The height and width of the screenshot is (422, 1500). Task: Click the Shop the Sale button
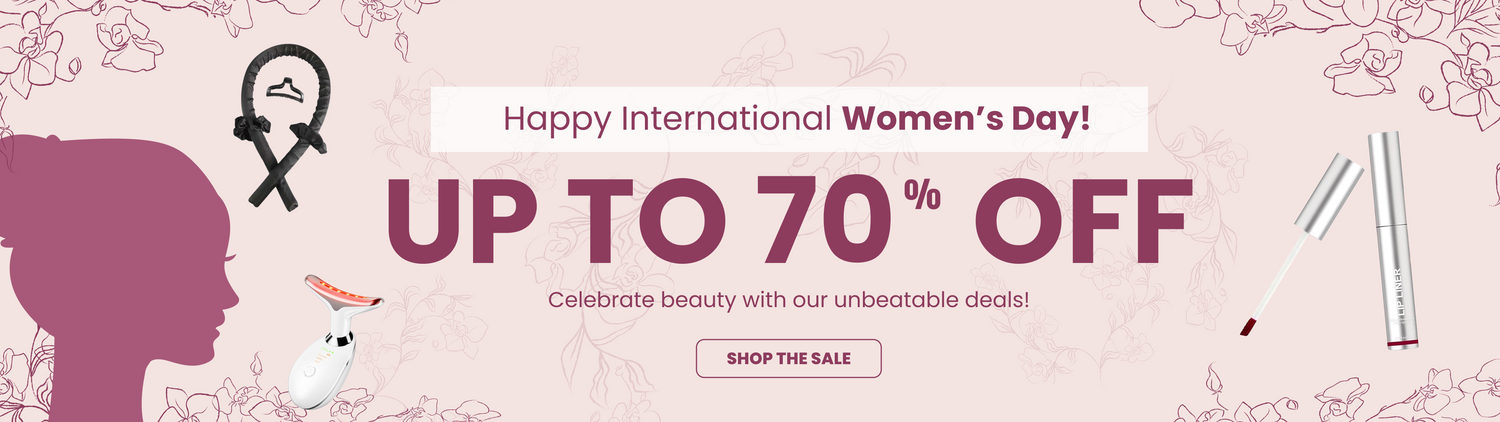tap(788, 358)
